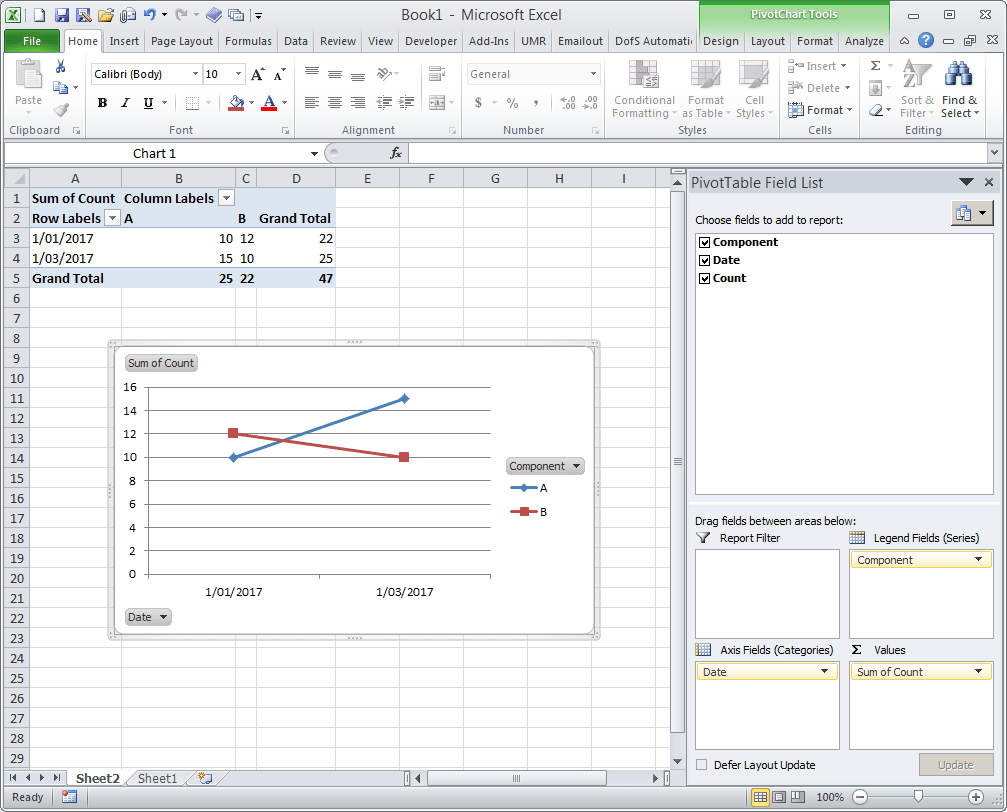Click the Sum of Count chart field button
1007x812 pixels.
point(161,363)
